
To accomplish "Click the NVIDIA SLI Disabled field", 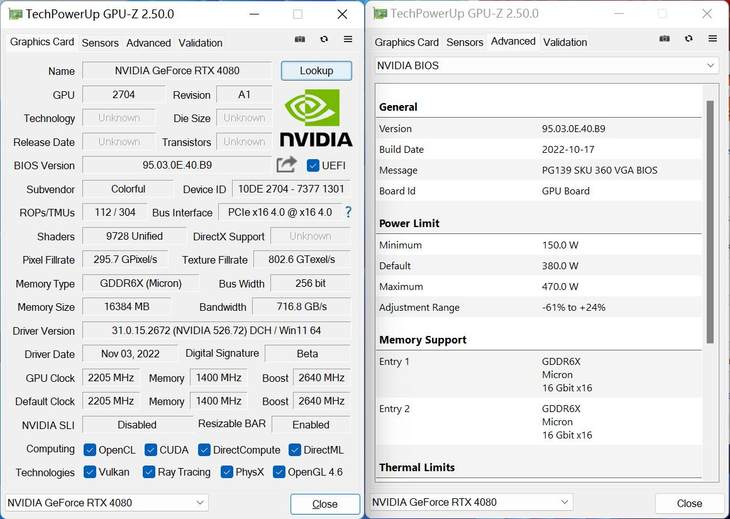I will point(137,425).
